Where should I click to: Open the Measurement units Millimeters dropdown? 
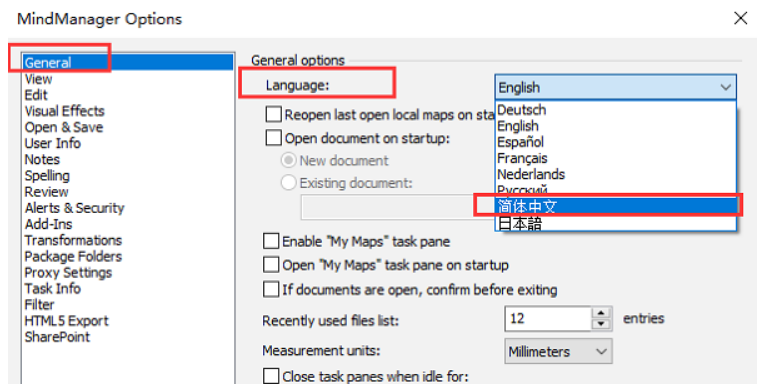click(558, 351)
